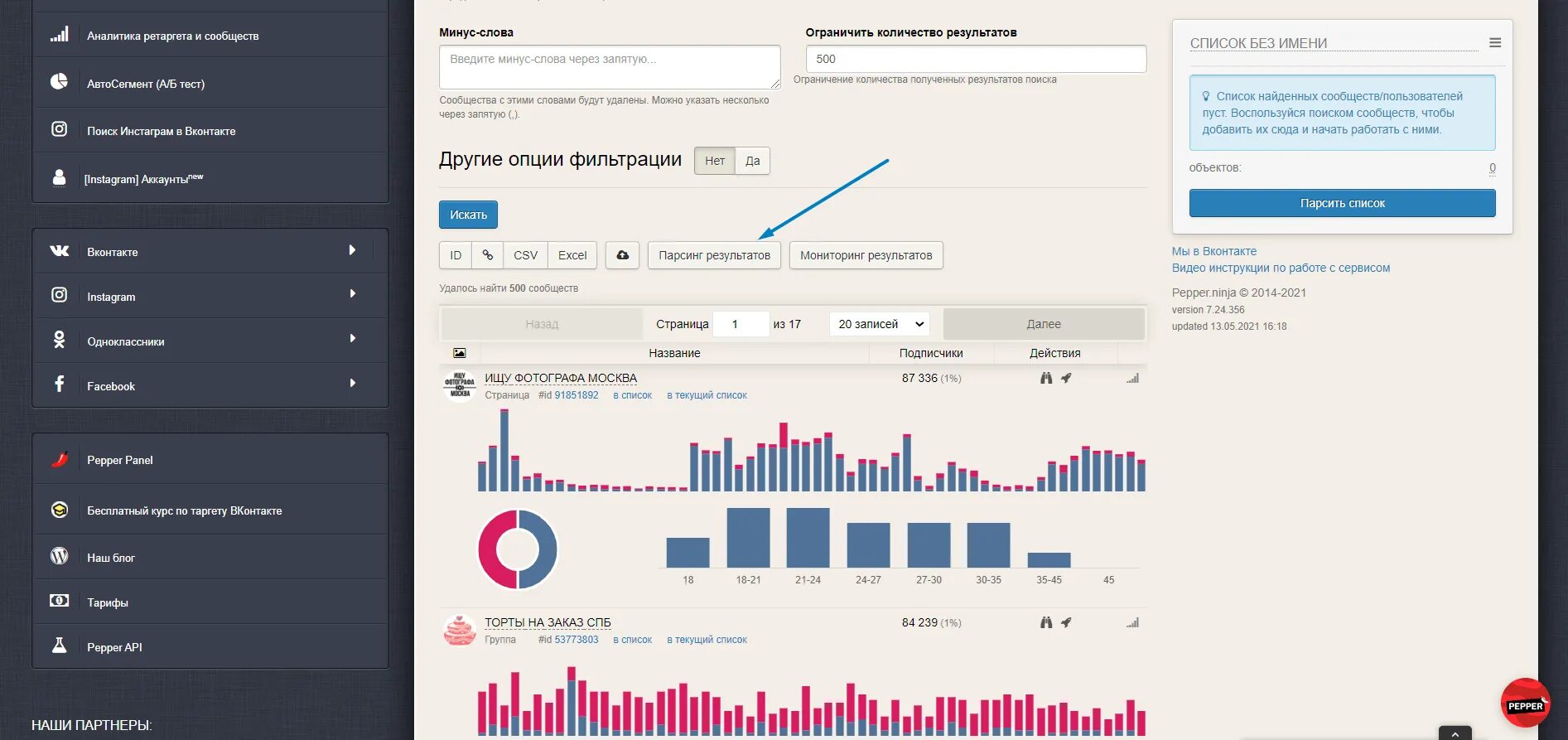Add ТОРТЫ НА ЗАКАЗ СПБ в текущий список
The width and height of the screenshot is (1568, 740).
707,640
